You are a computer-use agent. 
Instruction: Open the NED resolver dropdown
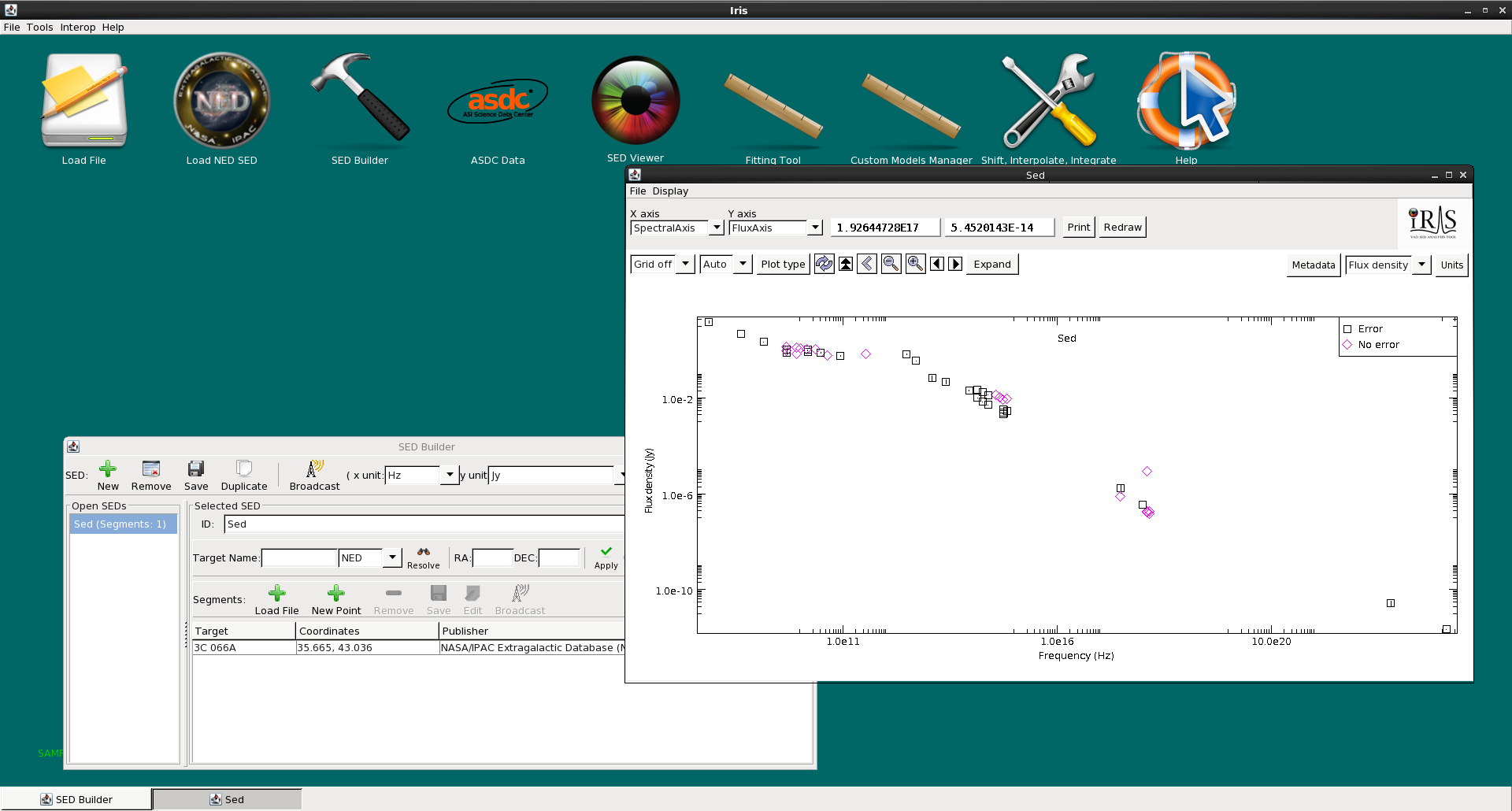[x=392, y=558]
